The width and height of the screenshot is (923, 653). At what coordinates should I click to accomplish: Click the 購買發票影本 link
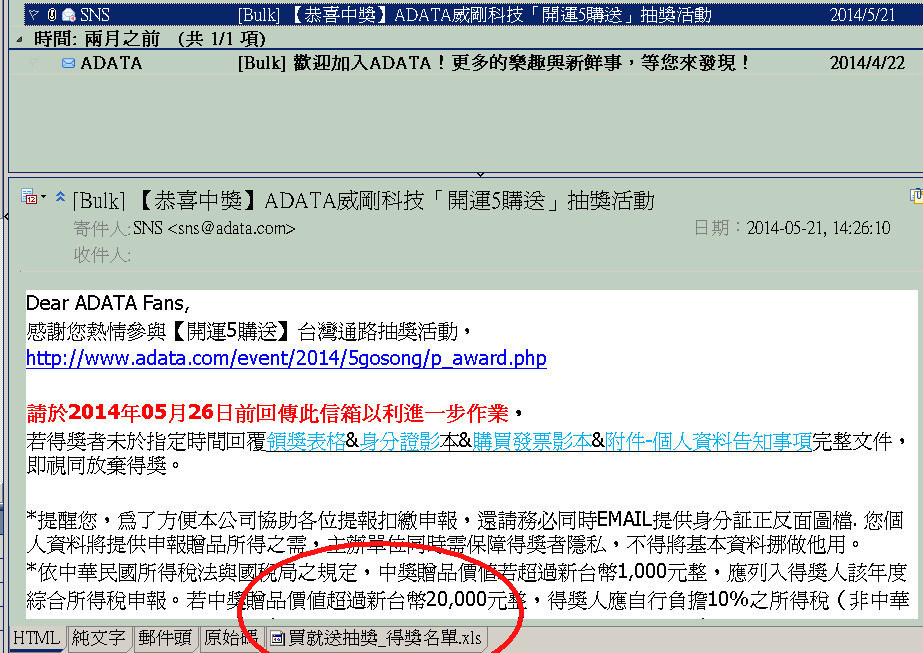tap(532, 442)
